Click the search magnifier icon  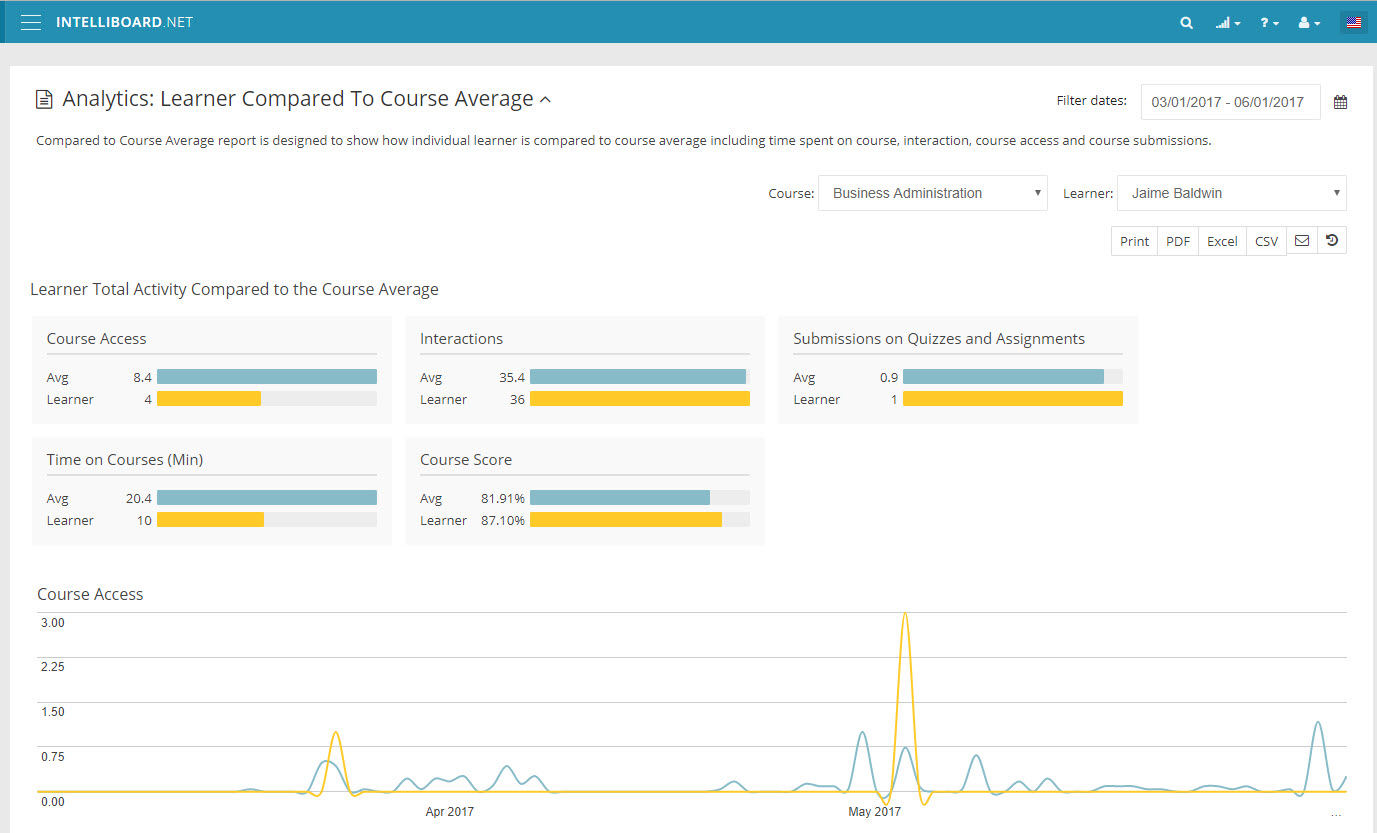coord(1186,22)
